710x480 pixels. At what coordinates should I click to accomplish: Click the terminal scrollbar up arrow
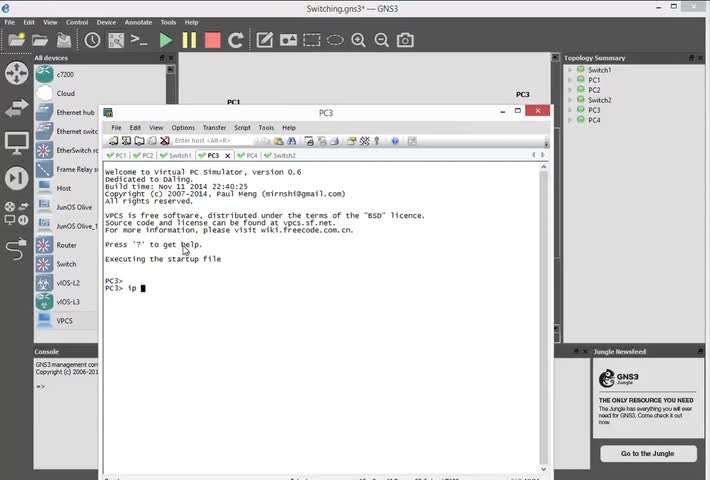pos(543,167)
